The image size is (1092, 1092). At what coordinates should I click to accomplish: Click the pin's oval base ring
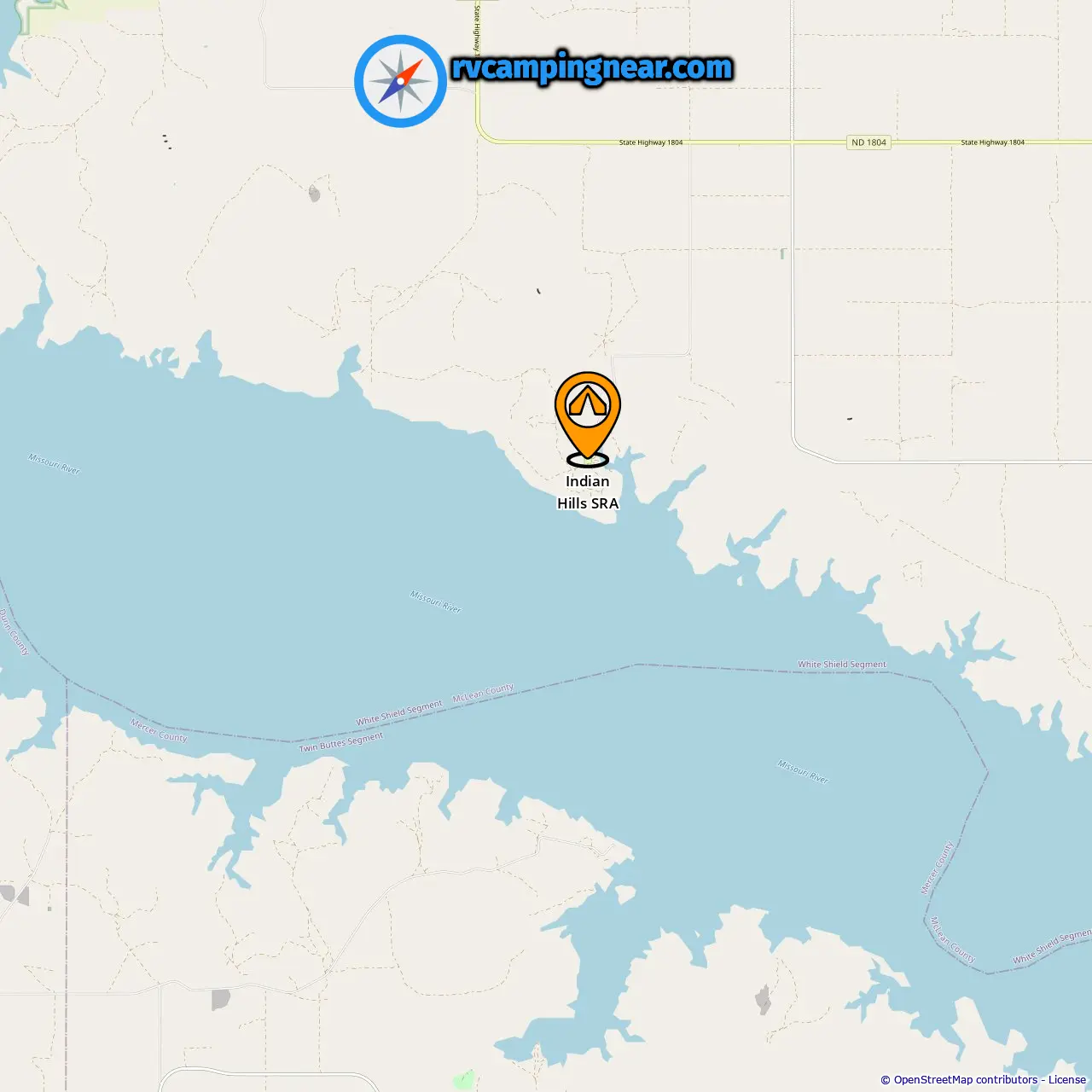coord(588,460)
